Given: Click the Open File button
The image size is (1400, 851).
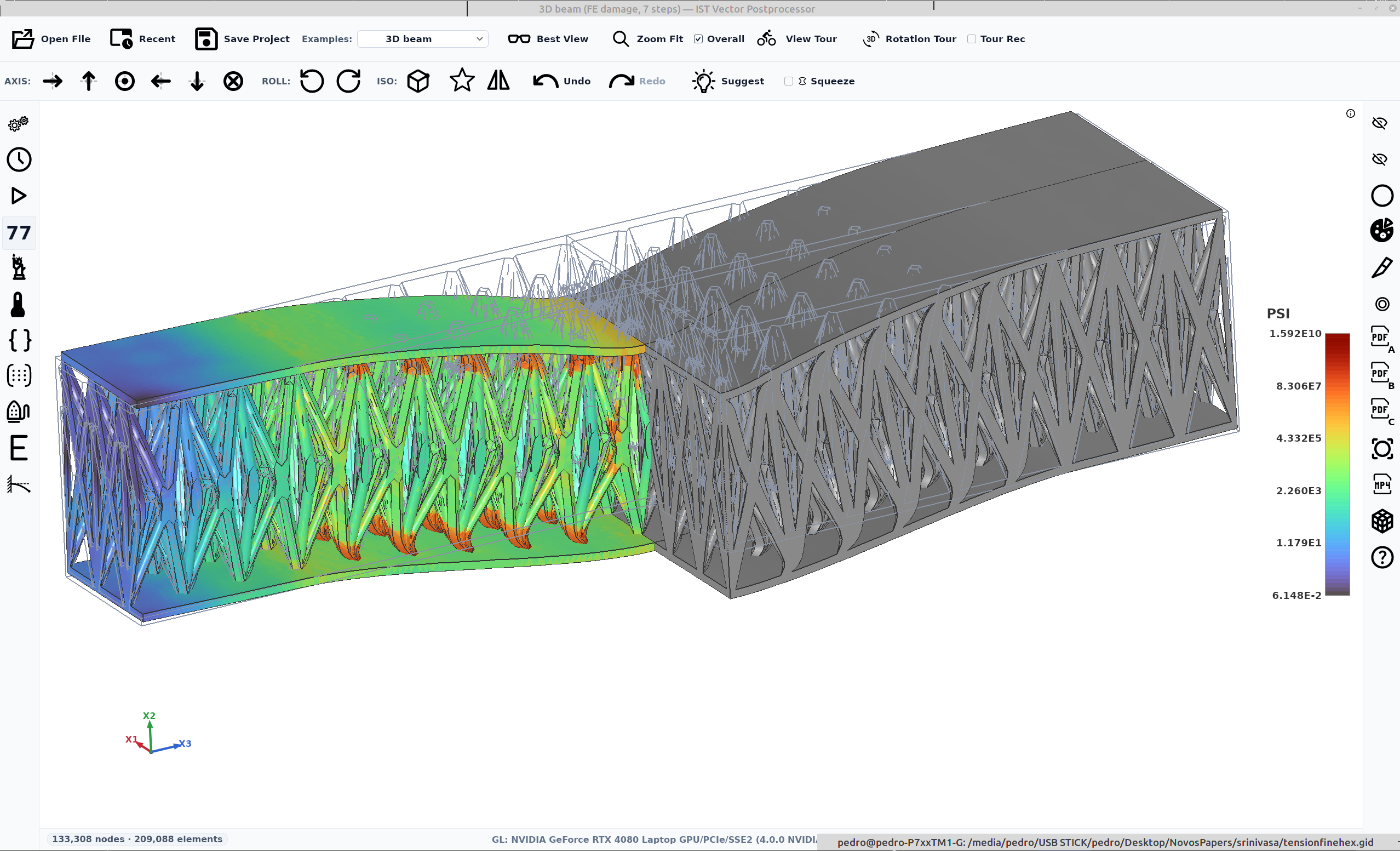Looking at the screenshot, I should click(x=51, y=39).
